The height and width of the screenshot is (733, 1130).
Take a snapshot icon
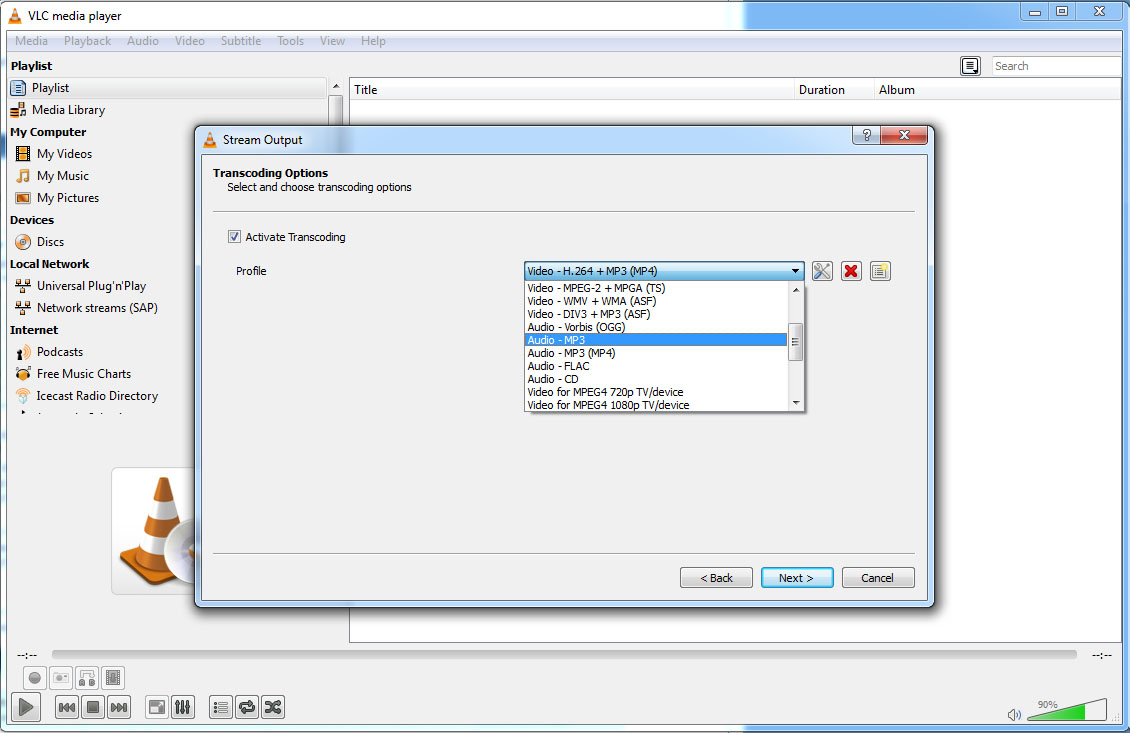click(x=61, y=678)
